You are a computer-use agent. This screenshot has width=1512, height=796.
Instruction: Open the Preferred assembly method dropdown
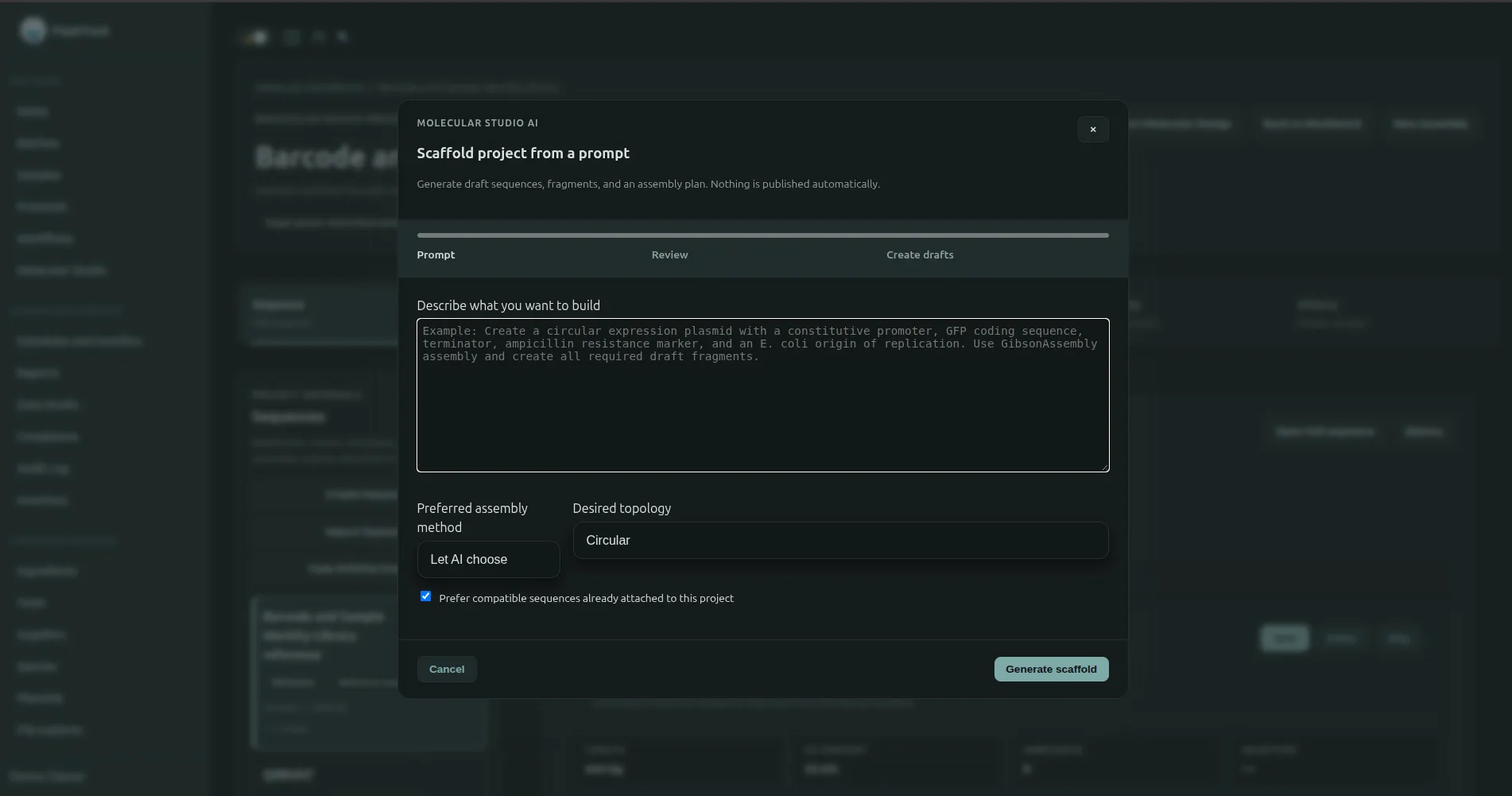tap(488, 560)
